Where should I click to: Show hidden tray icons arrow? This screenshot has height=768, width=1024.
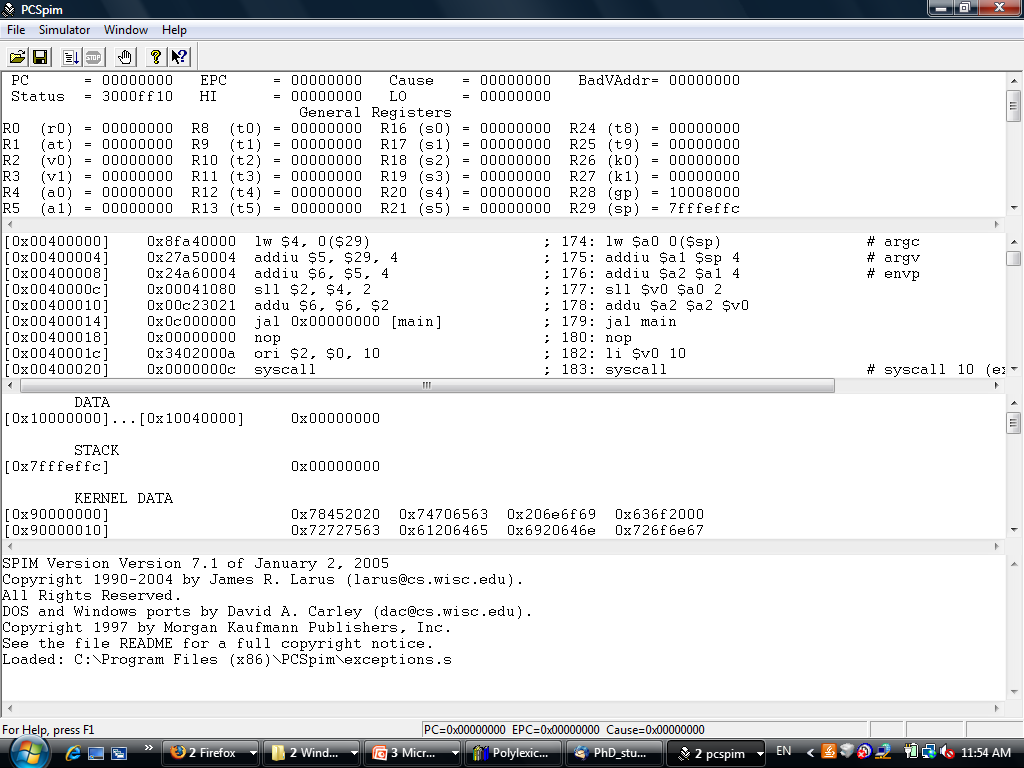coord(810,753)
